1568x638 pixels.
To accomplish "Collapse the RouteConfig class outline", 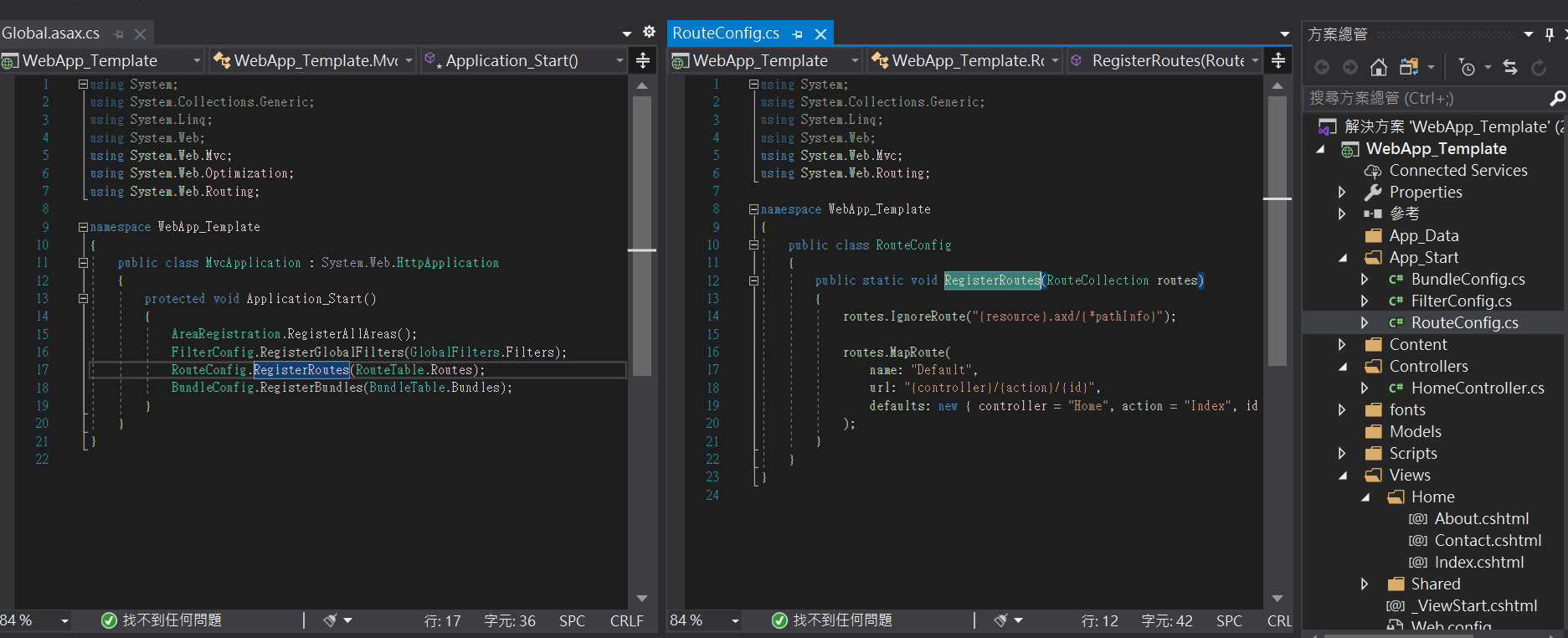I will pyautogui.click(x=753, y=245).
